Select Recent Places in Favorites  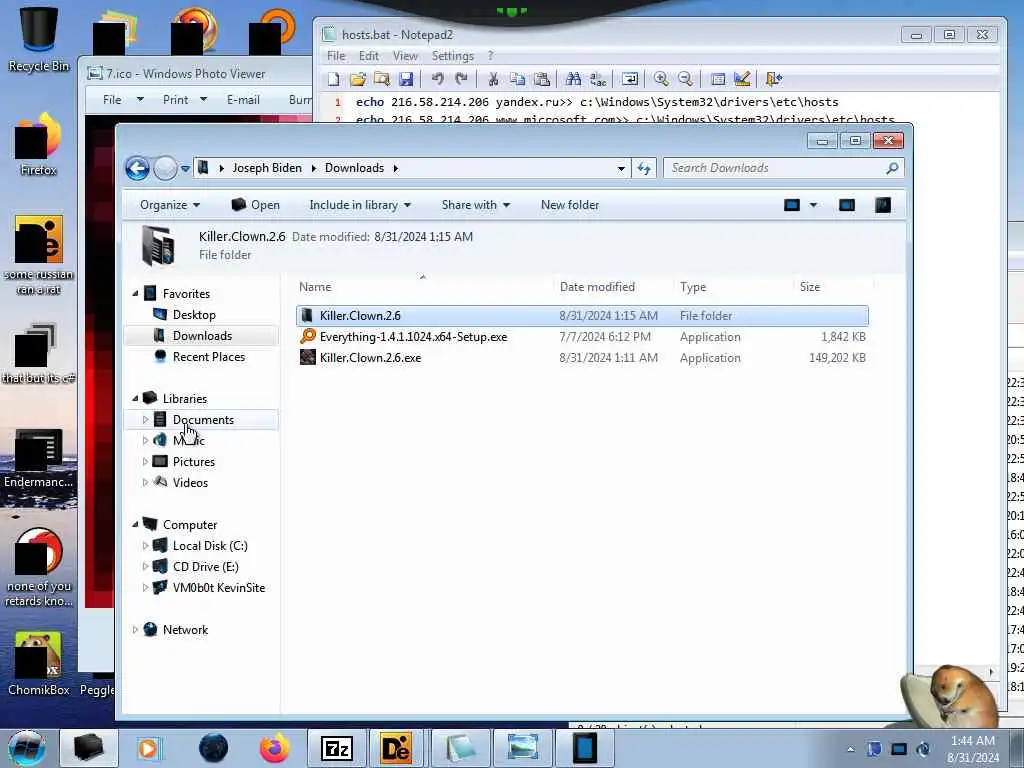pos(209,357)
